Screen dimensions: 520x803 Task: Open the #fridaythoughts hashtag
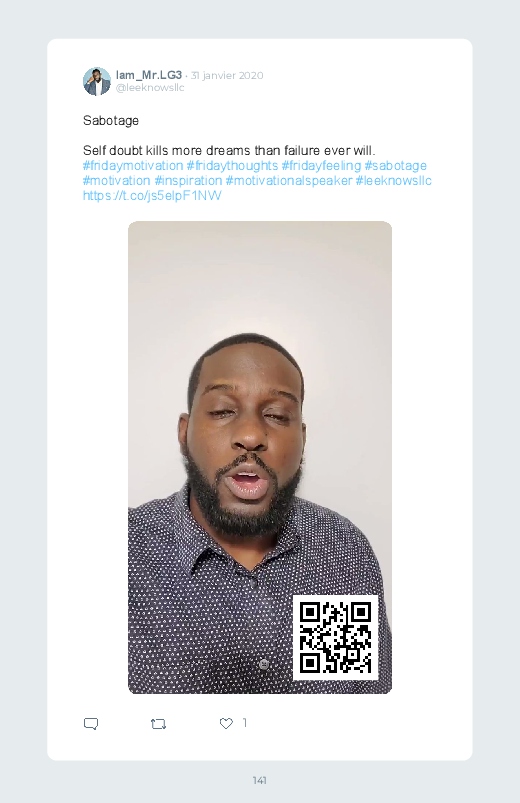click(x=232, y=165)
